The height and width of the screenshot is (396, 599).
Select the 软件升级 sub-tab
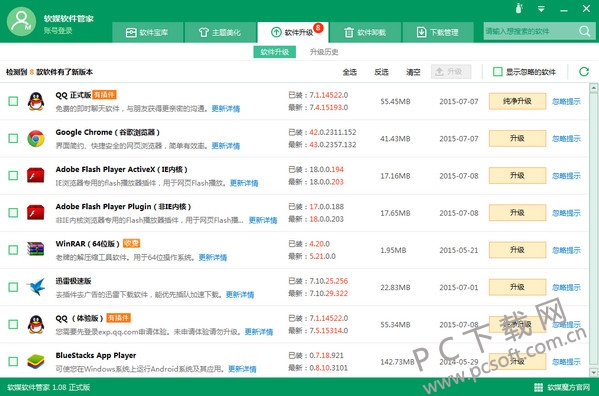(x=275, y=52)
